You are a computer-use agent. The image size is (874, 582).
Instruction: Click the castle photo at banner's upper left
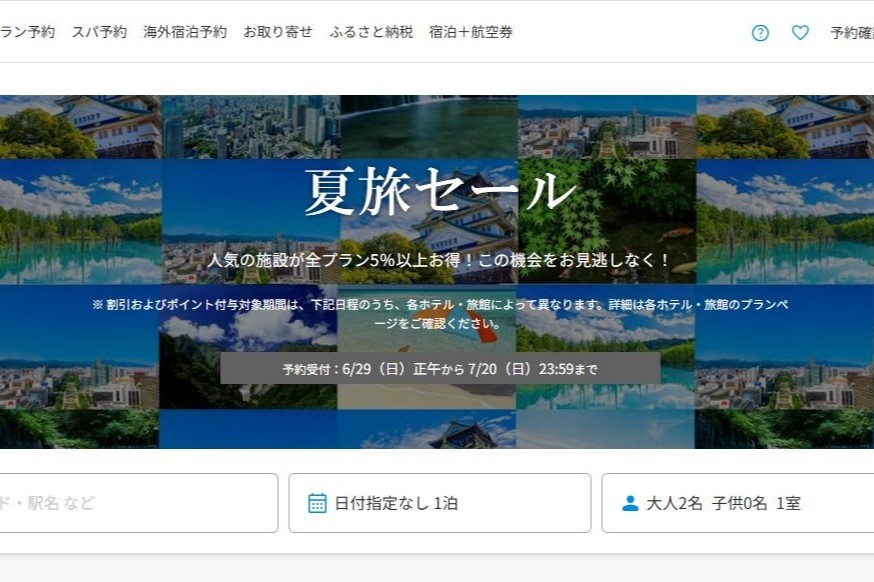pos(80,127)
